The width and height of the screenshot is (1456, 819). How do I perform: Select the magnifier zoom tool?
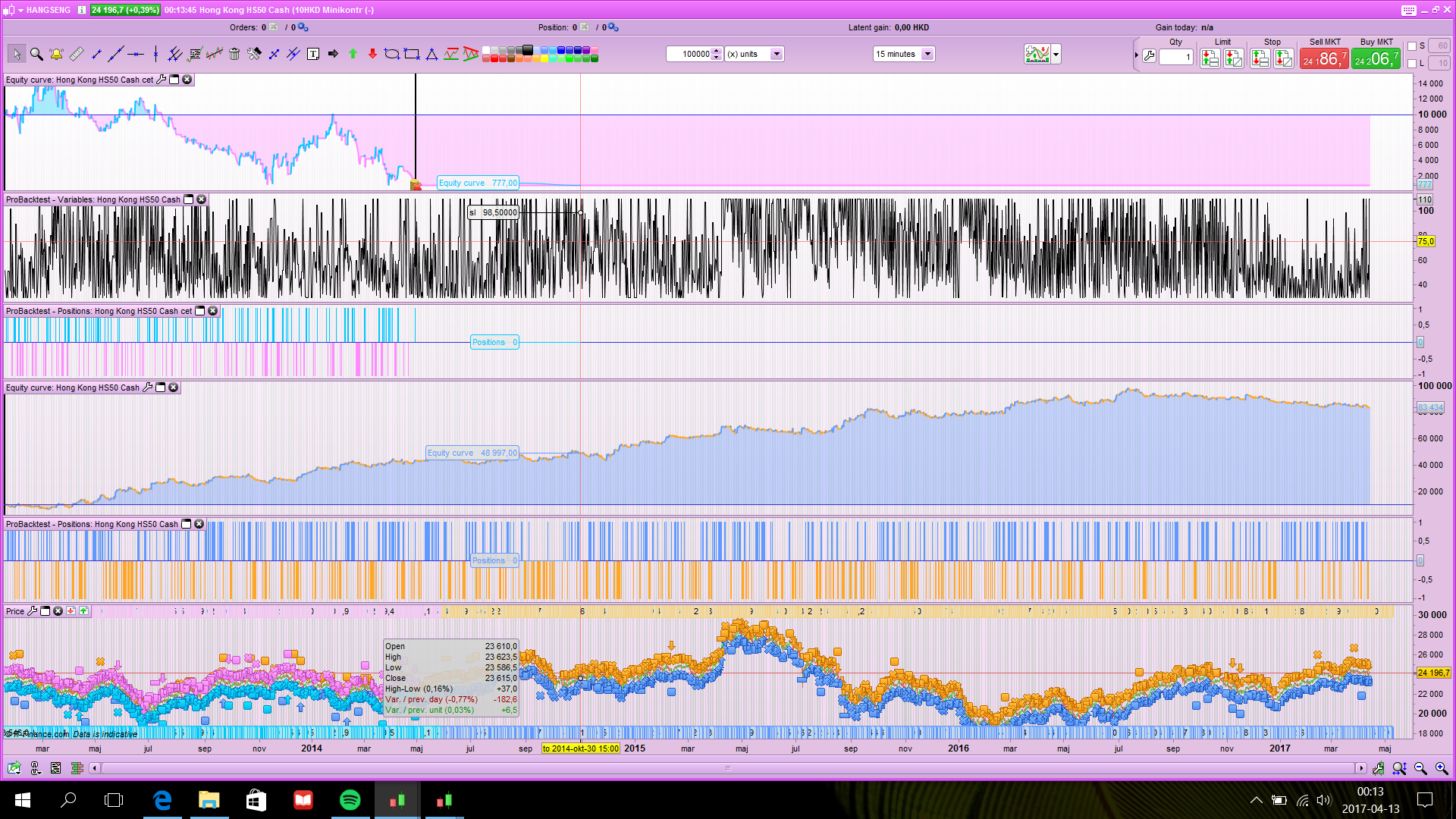pyautogui.click(x=36, y=54)
